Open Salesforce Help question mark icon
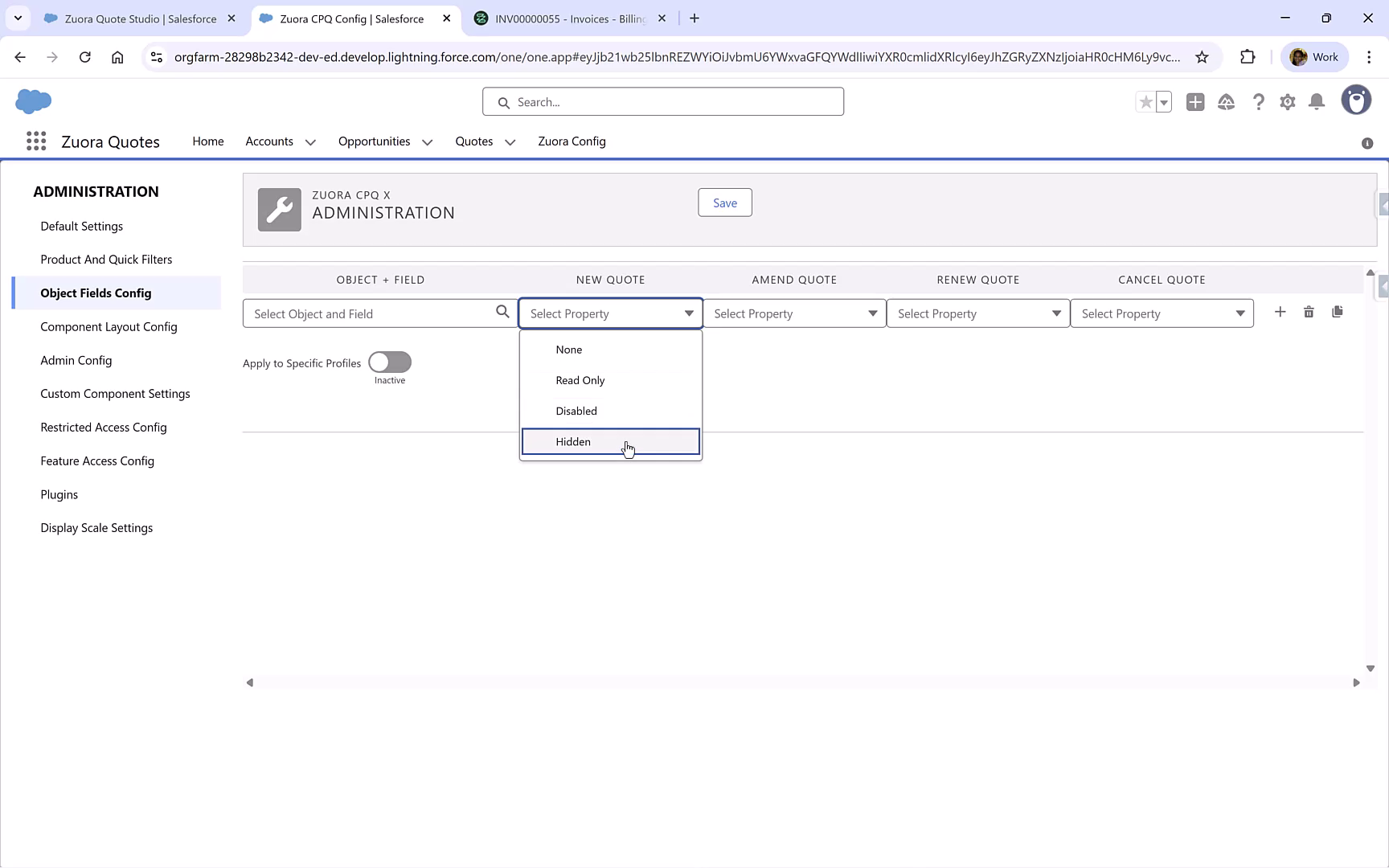The height and width of the screenshot is (868, 1389). pos(1259,102)
